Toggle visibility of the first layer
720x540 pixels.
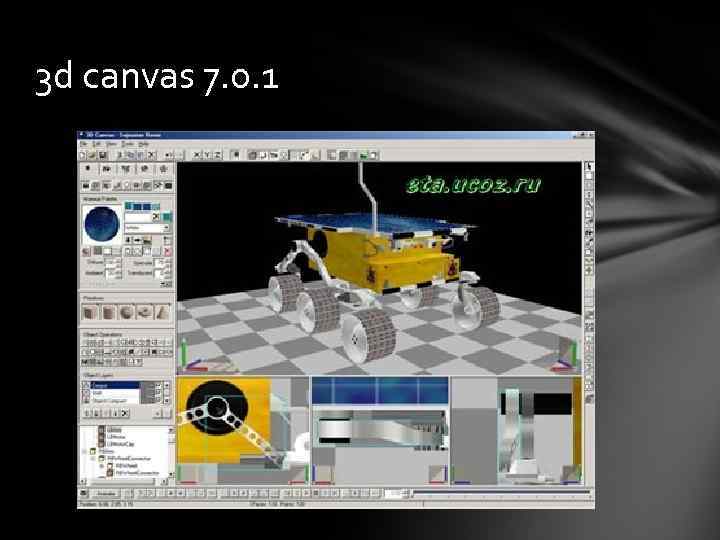[x=86, y=385]
